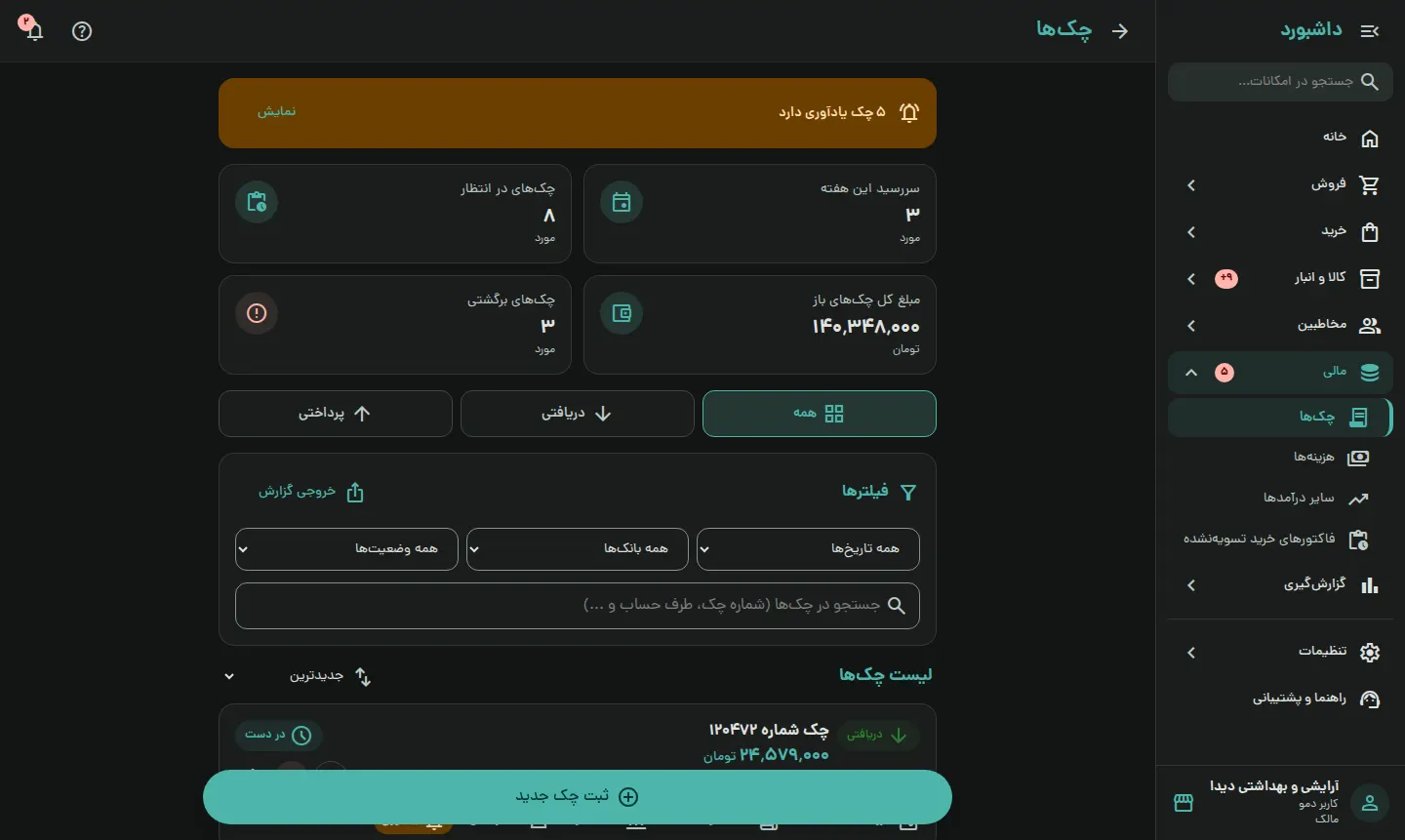
Task: Go back using the arrow beside چک‌ها title
Action: [x=1120, y=31]
